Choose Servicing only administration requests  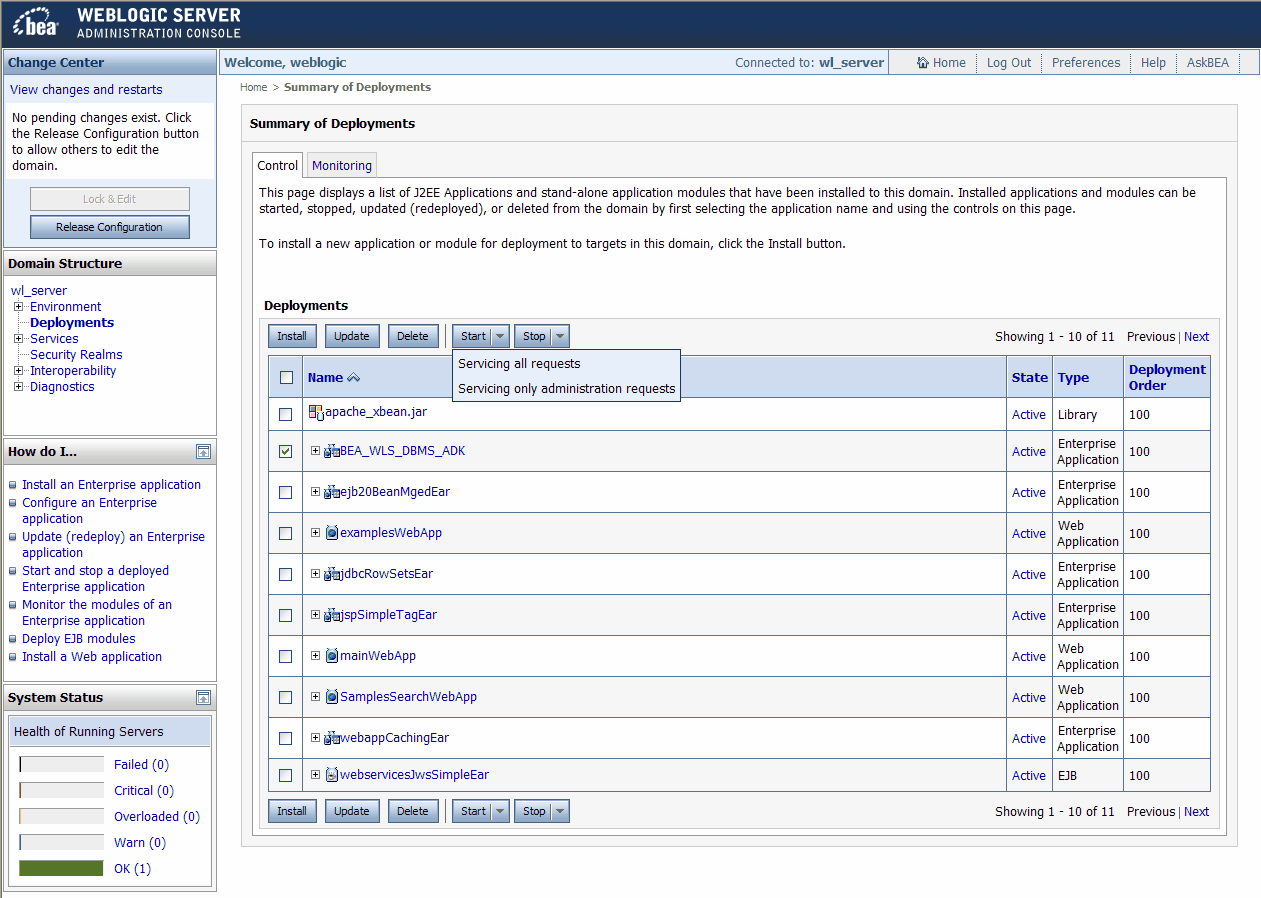(x=566, y=389)
